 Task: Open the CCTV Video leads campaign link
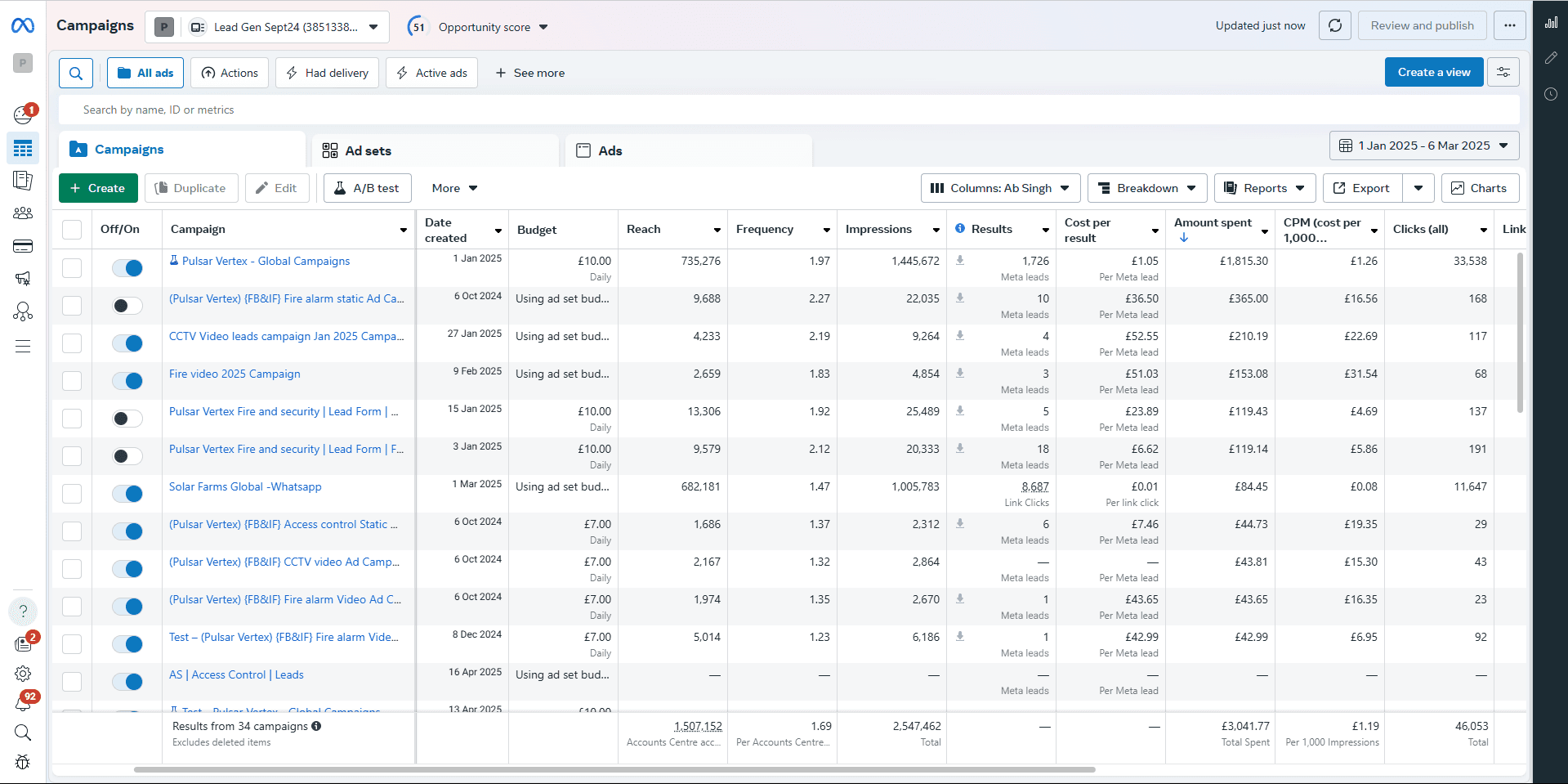pyautogui.click(x=284, y=336)
